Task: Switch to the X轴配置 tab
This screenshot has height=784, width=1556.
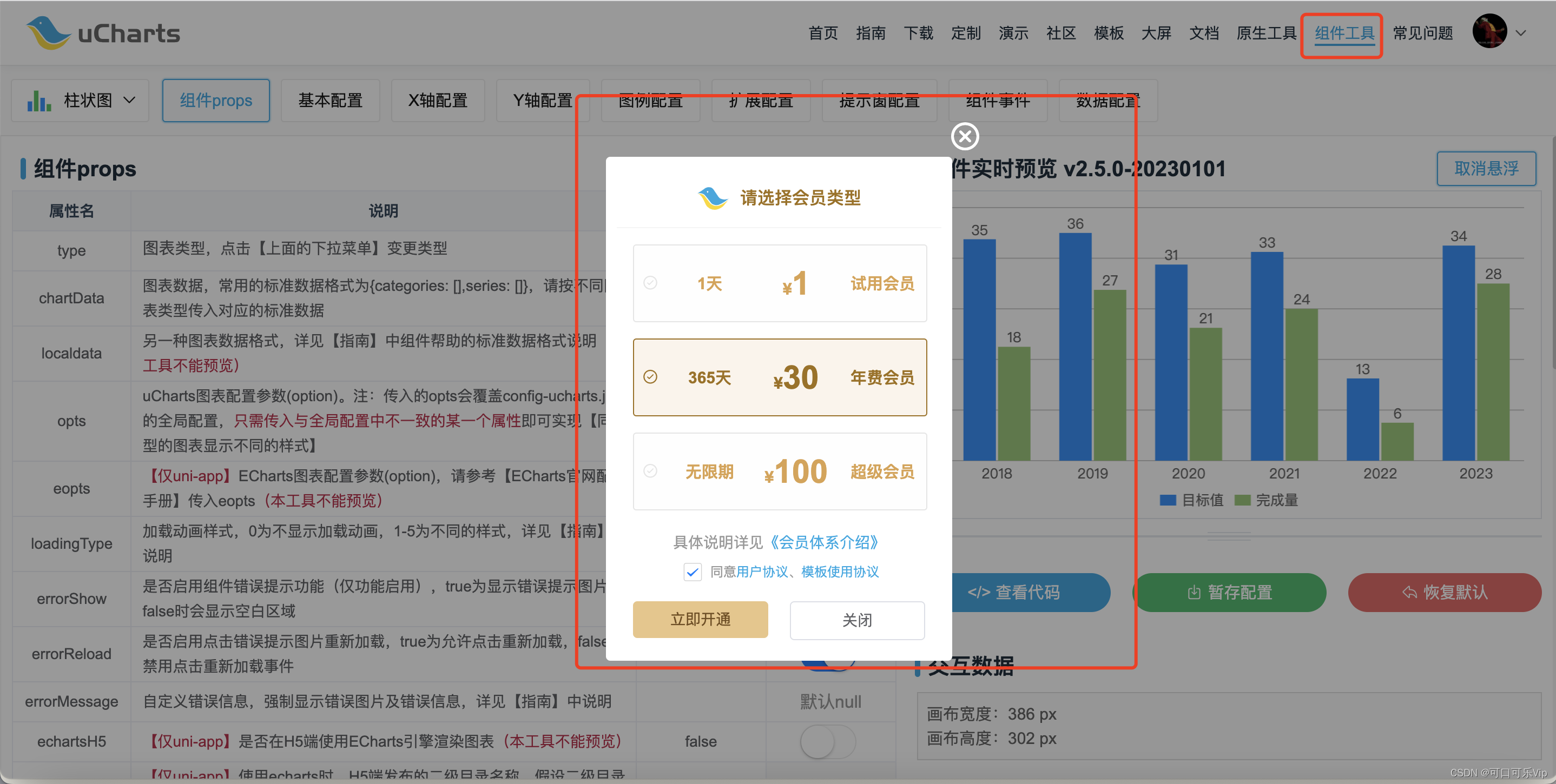Action: tap(437, 100)
